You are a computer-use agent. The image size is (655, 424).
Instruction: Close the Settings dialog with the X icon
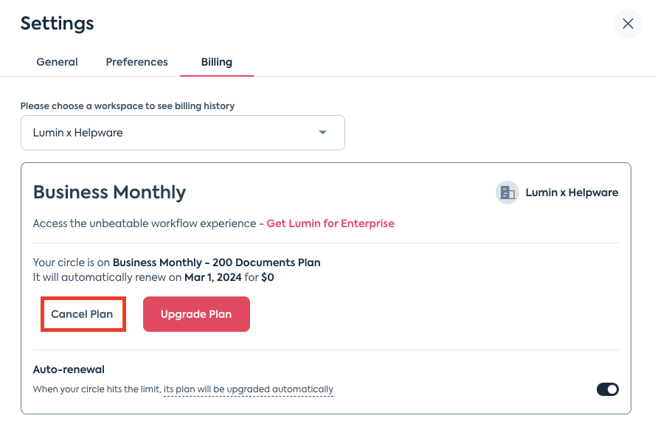[x=628, y=24]
